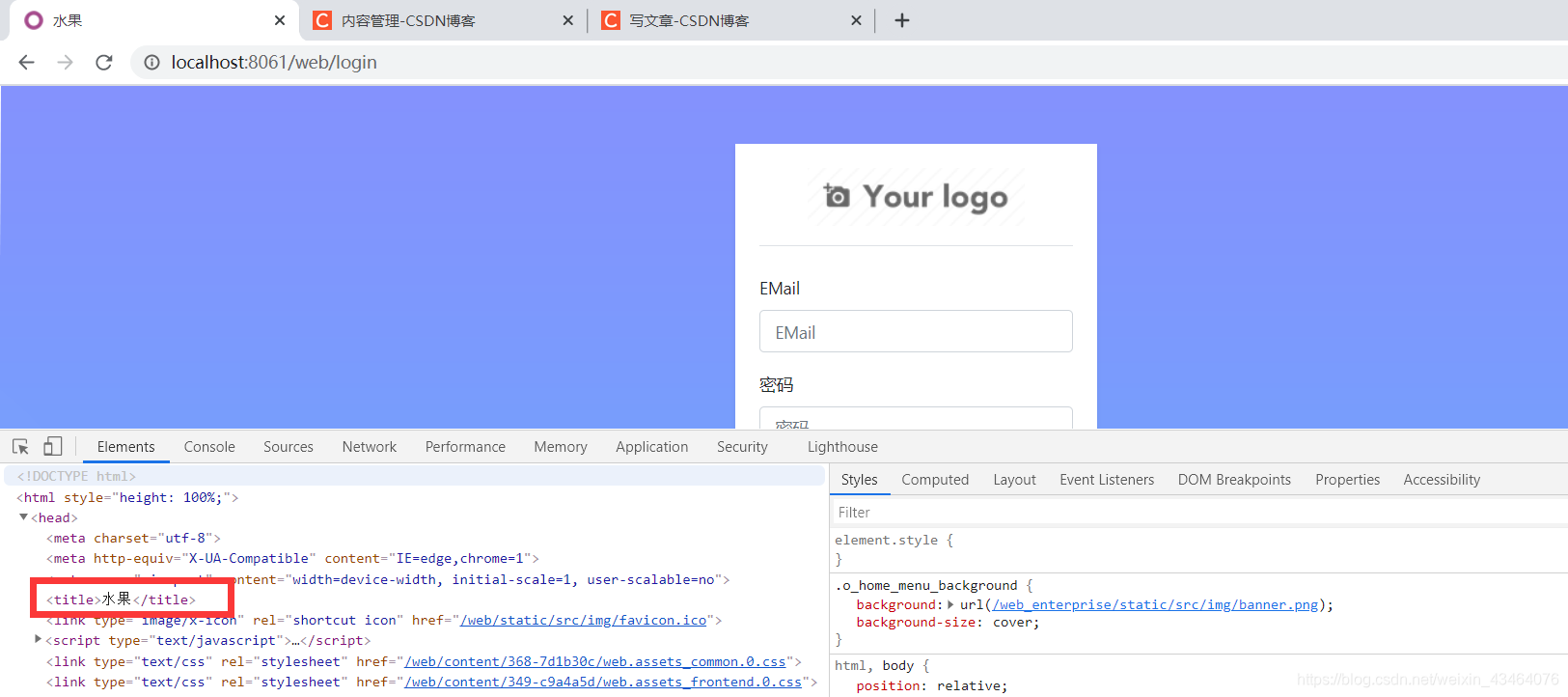Click the Your logo image

click(x=916, y=196)
